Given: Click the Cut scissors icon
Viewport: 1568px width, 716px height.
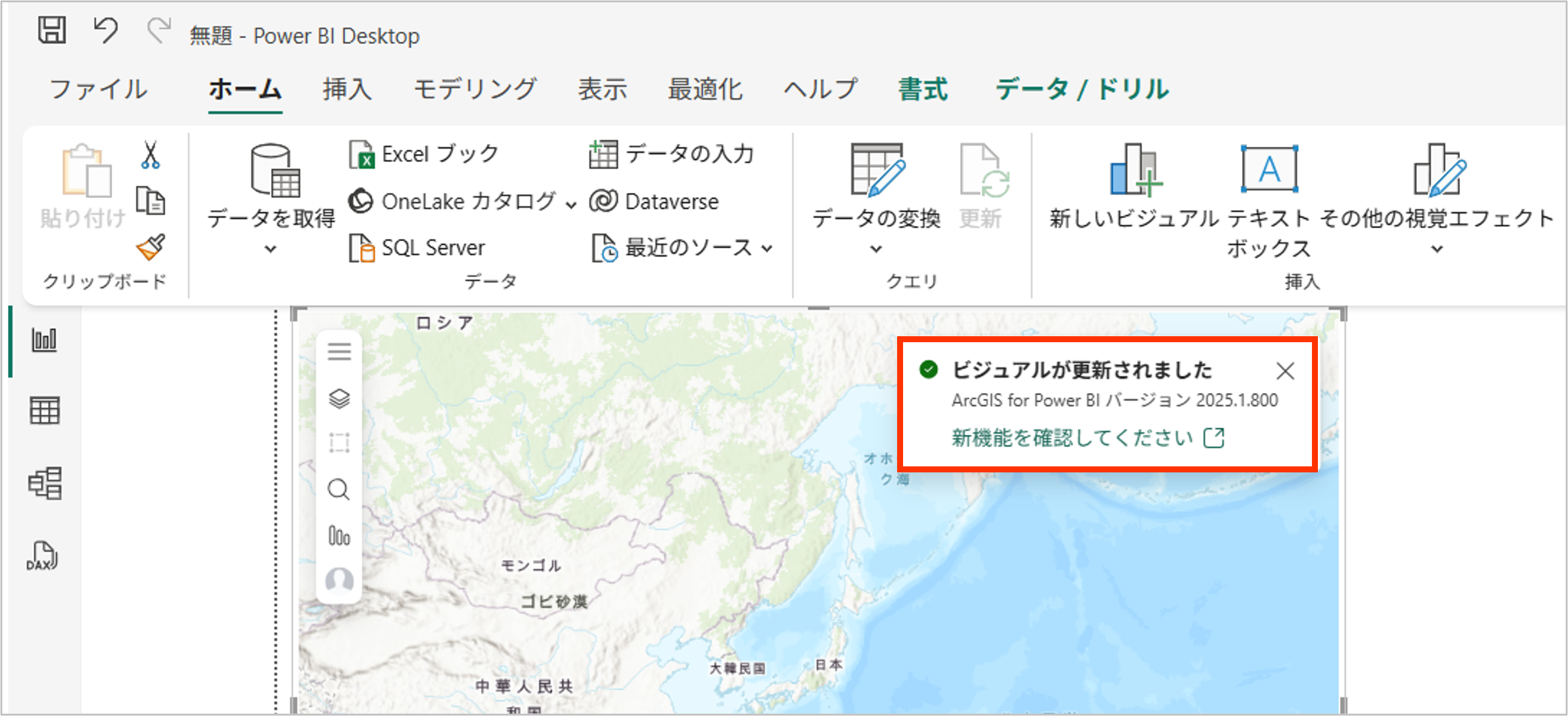Looking at the screenshot, I should [150, 155].
